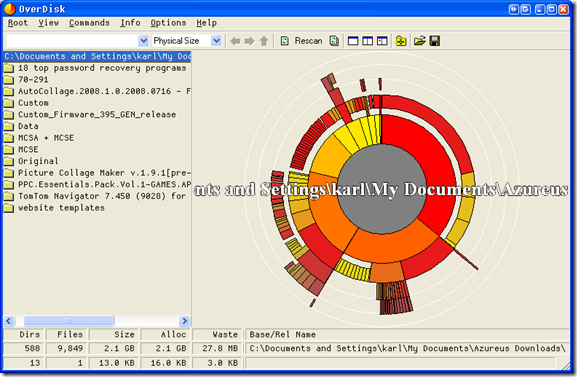Click the horizontal scrollbar thumb in folder list
Viewport: 577px width, 377px height.
point(69,321)
